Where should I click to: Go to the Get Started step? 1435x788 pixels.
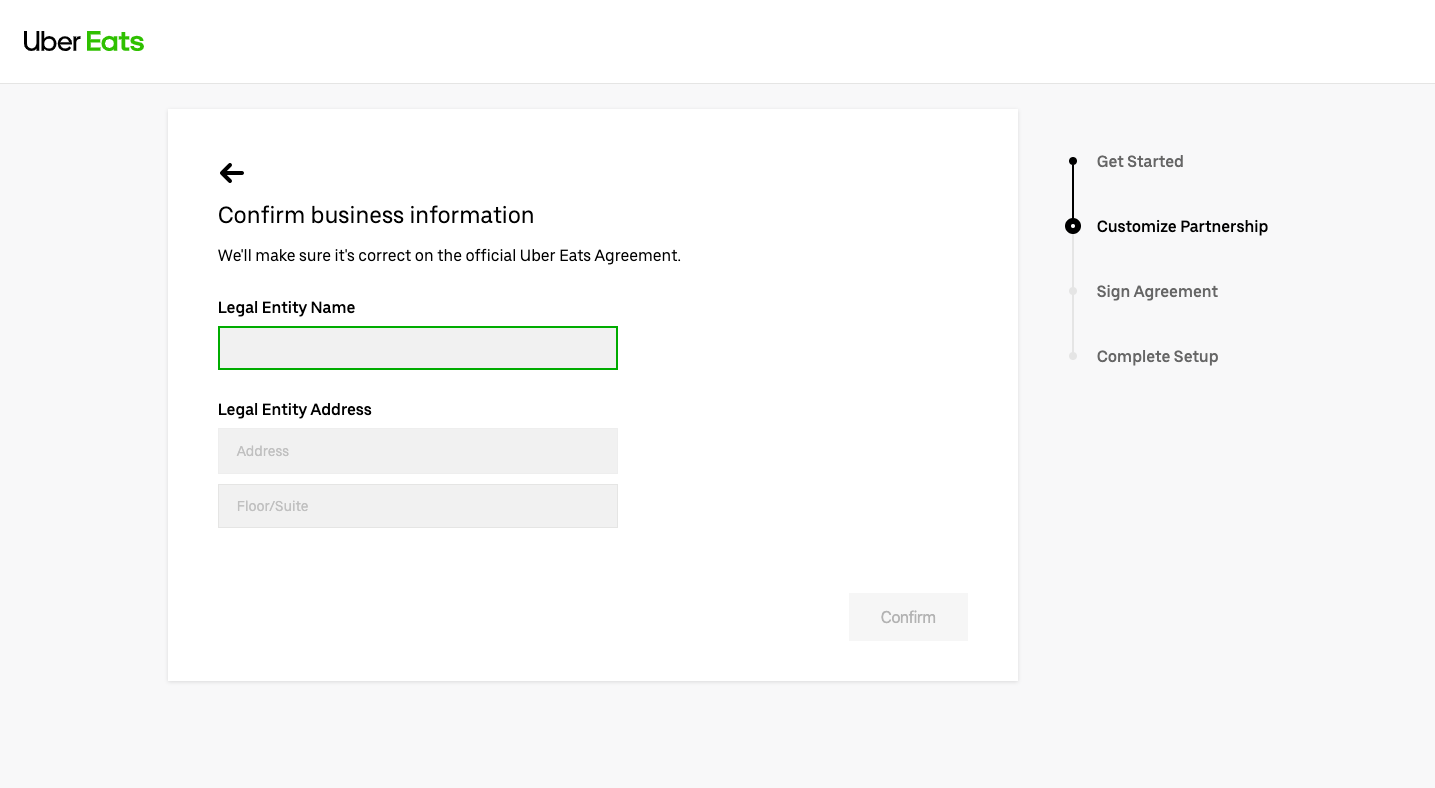pyautogui.click(x=1140, y=161)
